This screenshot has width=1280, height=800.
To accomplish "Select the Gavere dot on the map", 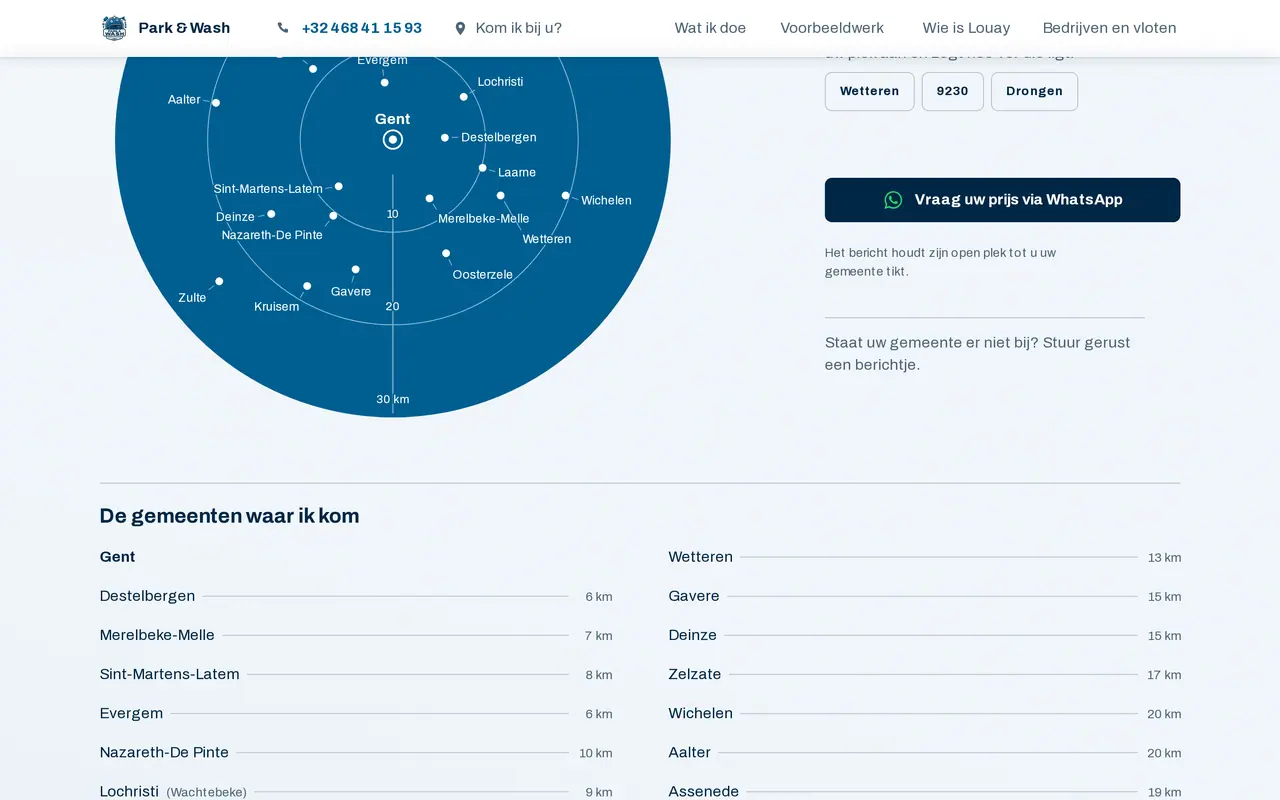I will coord(356,269).
